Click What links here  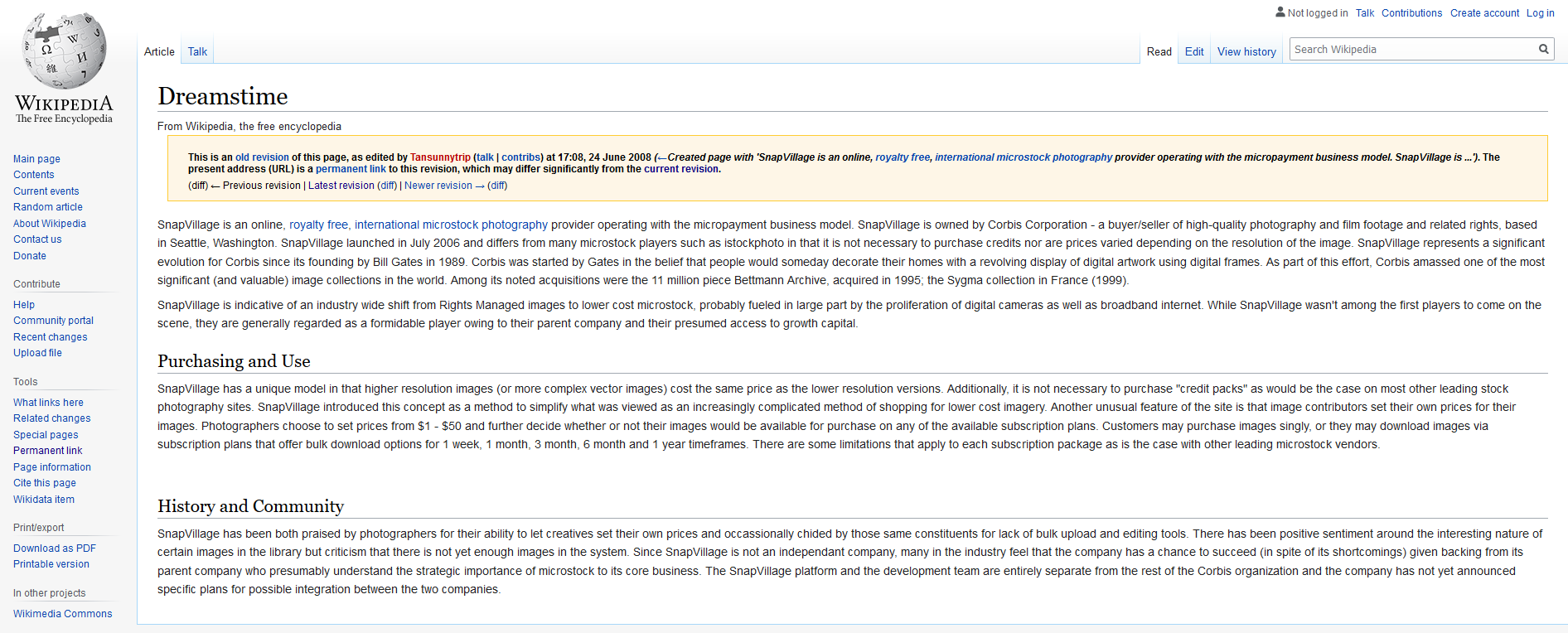pos(48,403)
